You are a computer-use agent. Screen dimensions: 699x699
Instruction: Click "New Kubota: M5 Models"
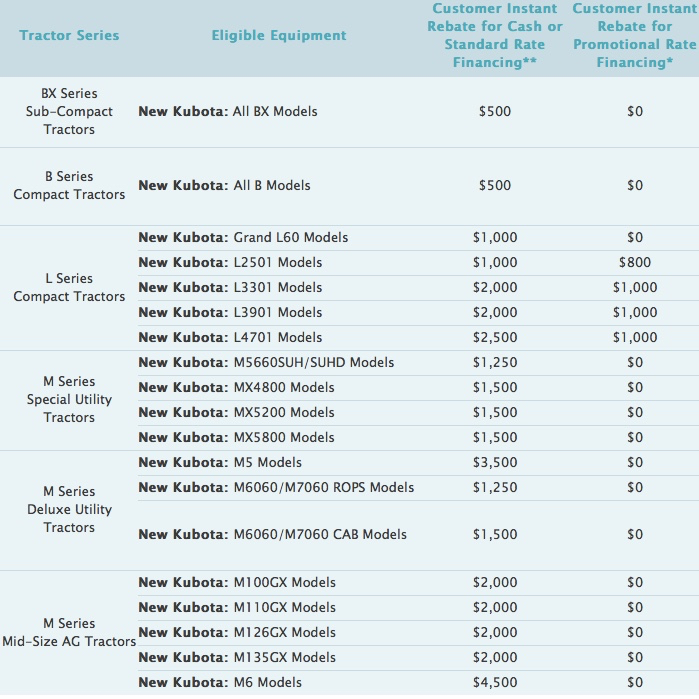tap(220, 462)
